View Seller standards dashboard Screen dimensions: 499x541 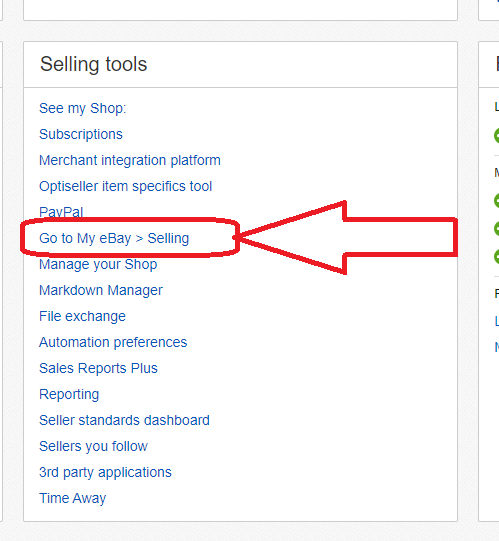[124, 420]
